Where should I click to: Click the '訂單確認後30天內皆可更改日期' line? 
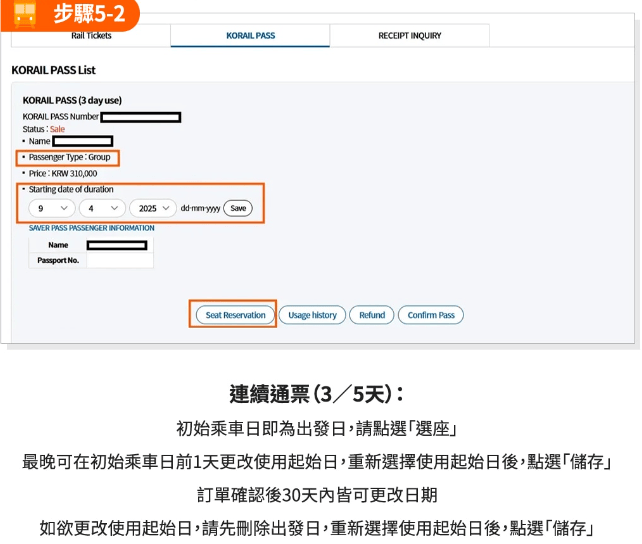click(x=317, y=495)
